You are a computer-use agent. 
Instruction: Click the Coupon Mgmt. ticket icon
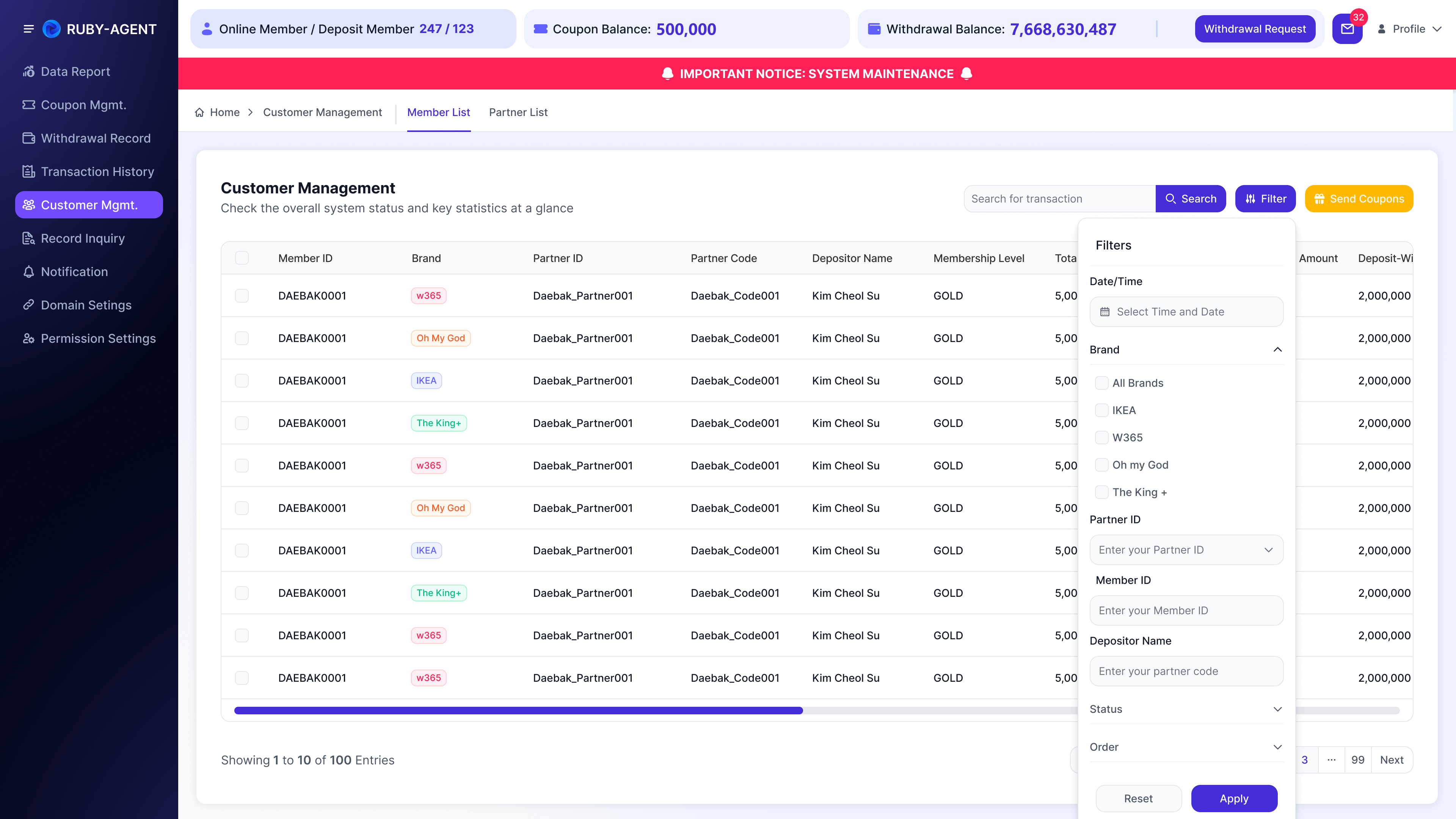click(x=29, y=105)
